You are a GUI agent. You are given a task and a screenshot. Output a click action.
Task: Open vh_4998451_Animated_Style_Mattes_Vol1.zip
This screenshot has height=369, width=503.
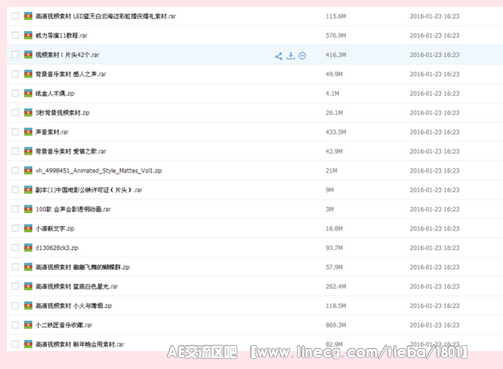[99, 171]
